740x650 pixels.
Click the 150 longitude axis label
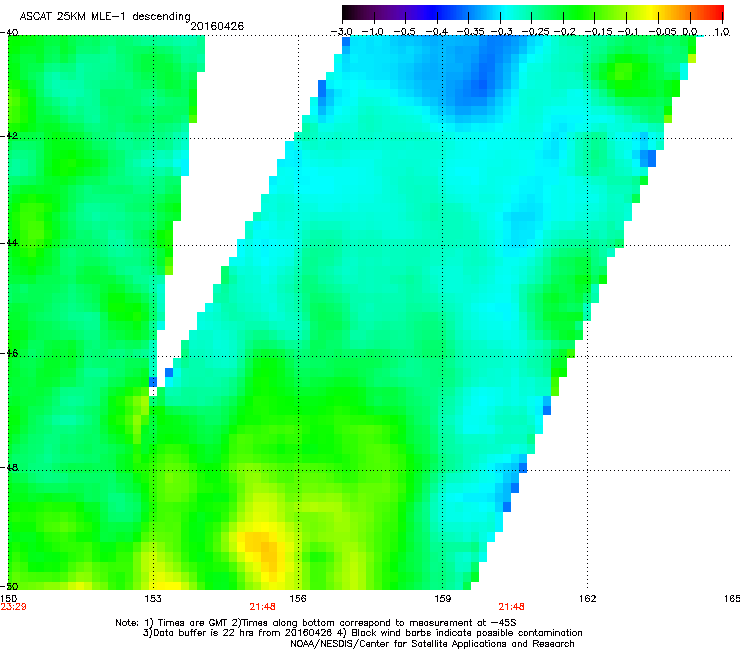pos(8,598)
